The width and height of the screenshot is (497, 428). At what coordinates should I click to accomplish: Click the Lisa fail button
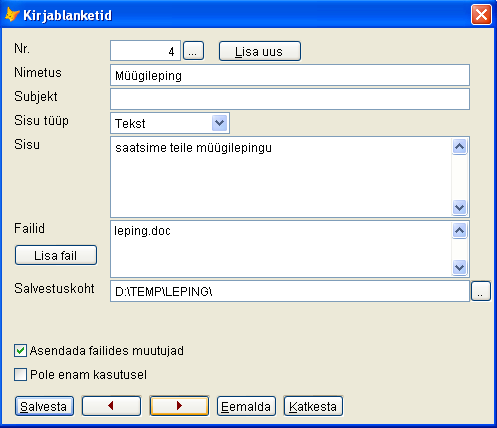click(x=56, y=255)
